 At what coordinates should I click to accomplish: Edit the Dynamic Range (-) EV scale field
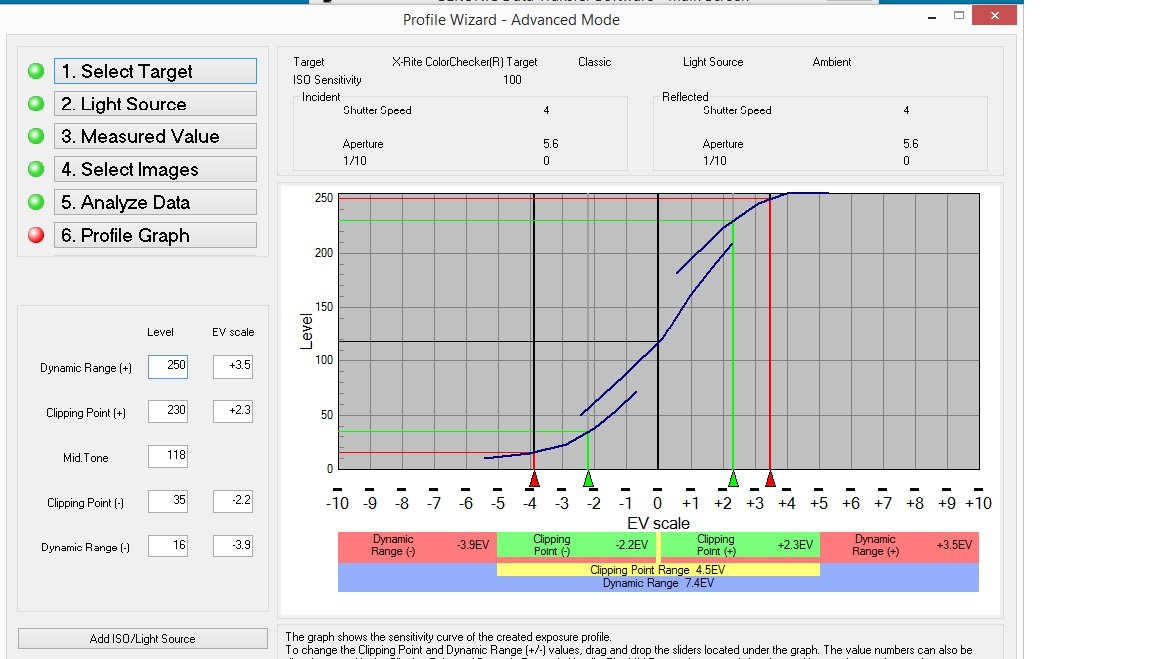tap(233, 546)
